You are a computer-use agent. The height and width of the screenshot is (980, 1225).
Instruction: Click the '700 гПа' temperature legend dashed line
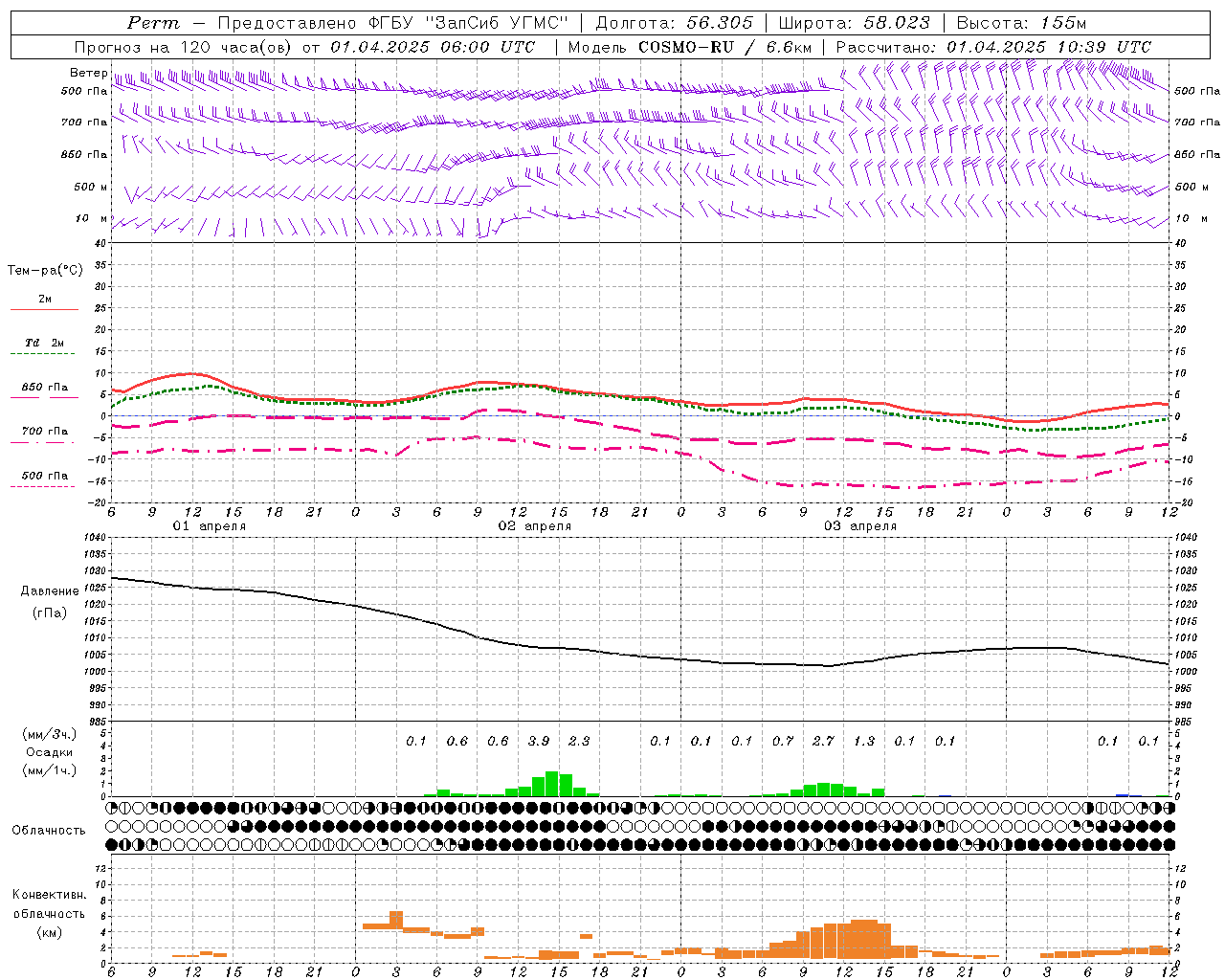click(43, 443)
